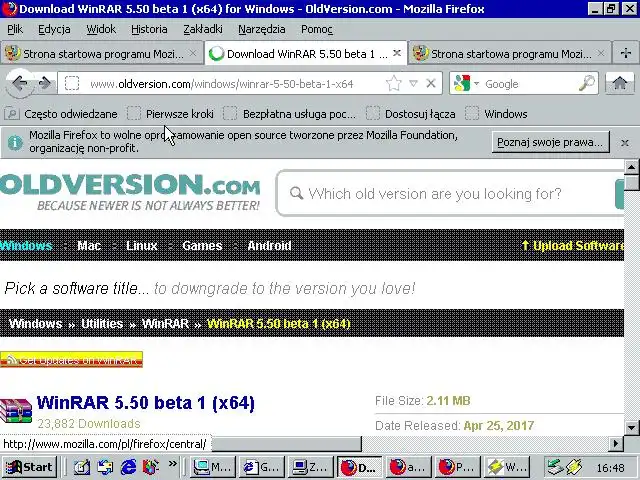The width and height of the screenshot is (640, 480).
Task: Open the Plik menu
Action: pyautogui.click(x=15, y=29)
